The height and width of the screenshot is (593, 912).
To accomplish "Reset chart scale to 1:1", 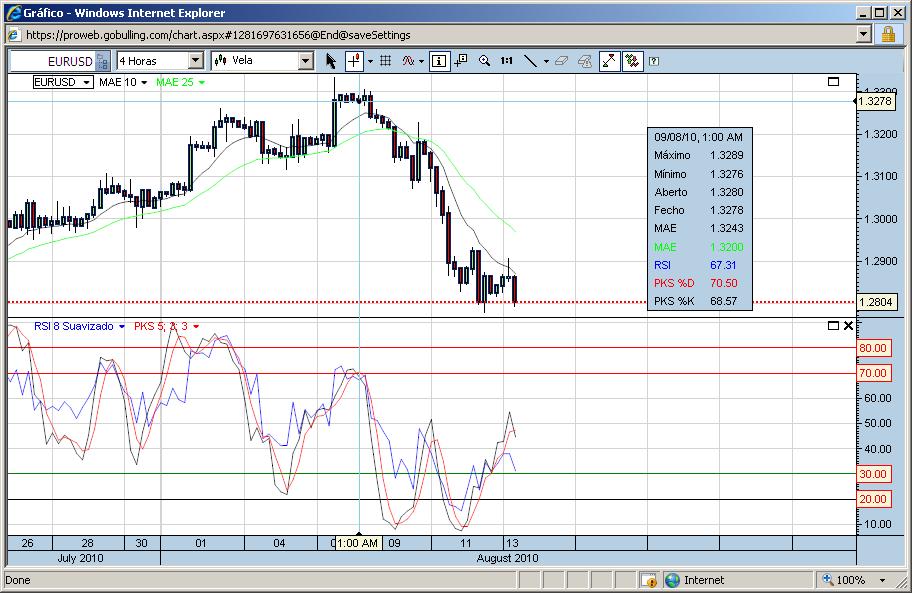I will tap(507, 60).
